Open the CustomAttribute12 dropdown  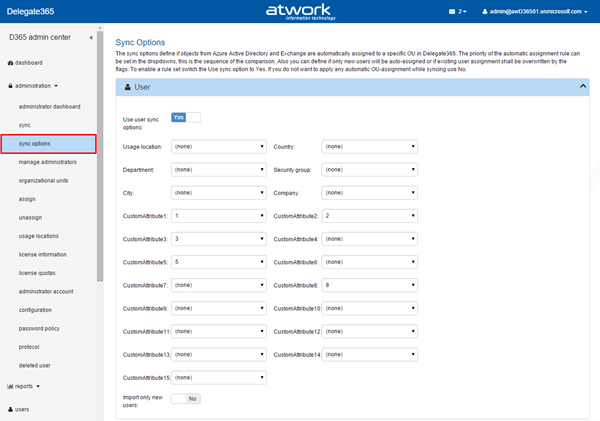[369, 331]
